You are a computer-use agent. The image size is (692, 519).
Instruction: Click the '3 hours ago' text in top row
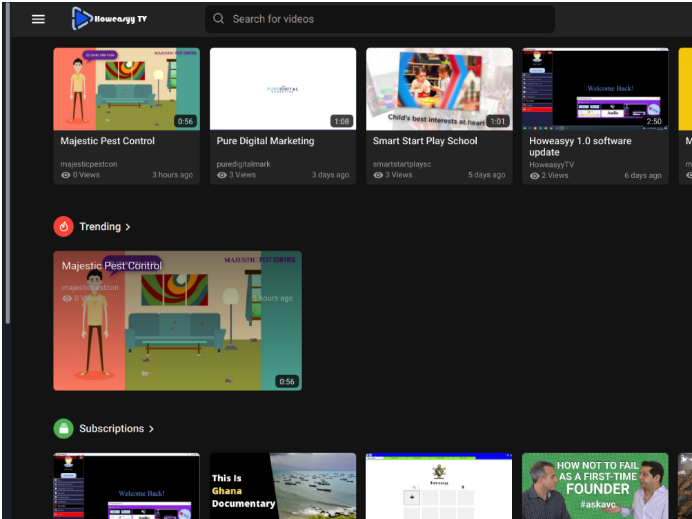click(173, 175)
